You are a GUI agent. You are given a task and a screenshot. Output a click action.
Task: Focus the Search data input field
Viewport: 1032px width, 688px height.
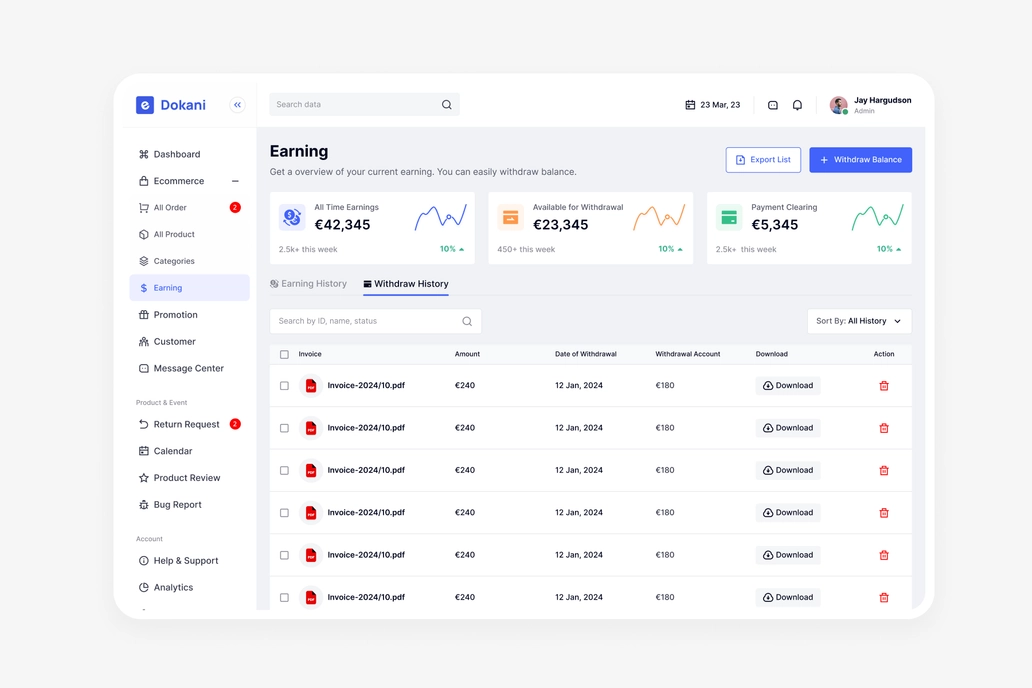[x=364, y=105]
